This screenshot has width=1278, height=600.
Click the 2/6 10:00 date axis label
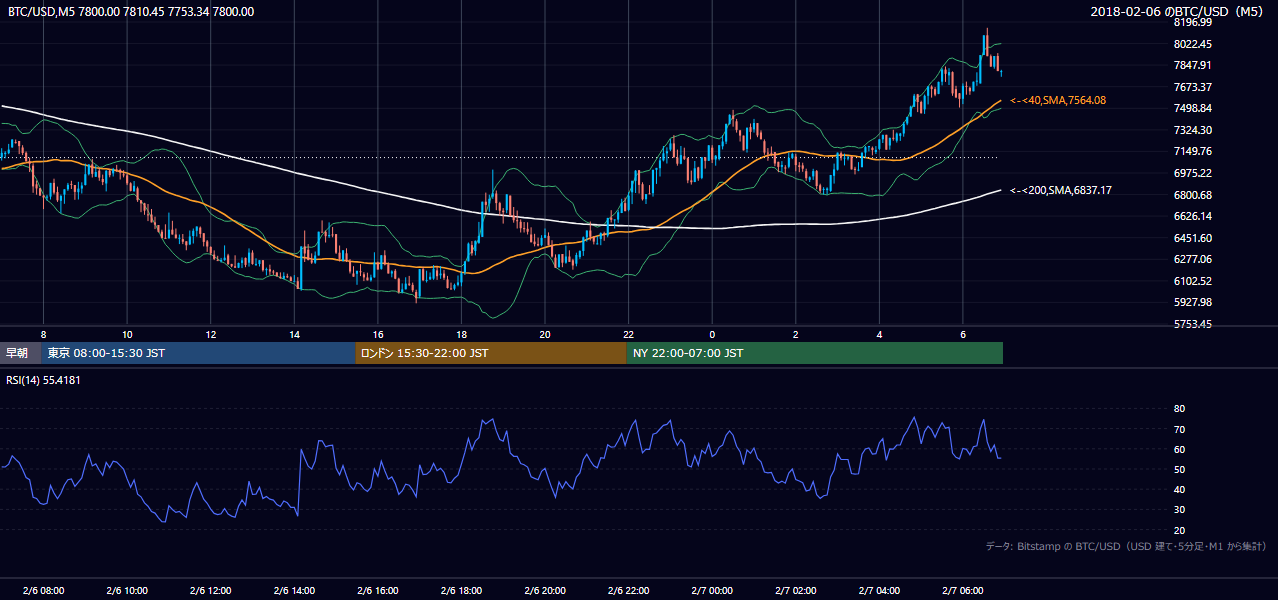[127, 590]
